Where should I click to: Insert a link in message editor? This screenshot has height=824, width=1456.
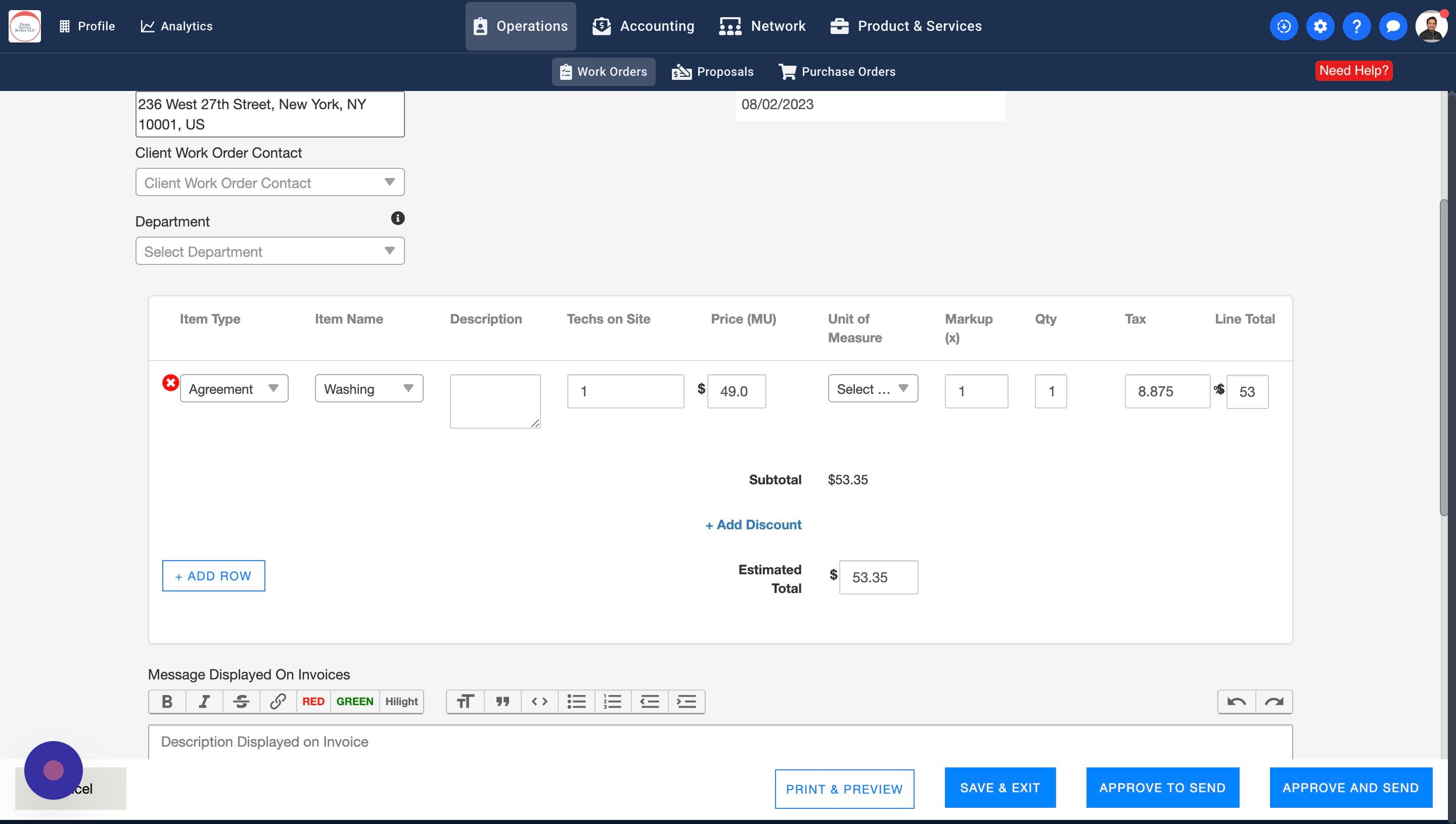(278, 702)
